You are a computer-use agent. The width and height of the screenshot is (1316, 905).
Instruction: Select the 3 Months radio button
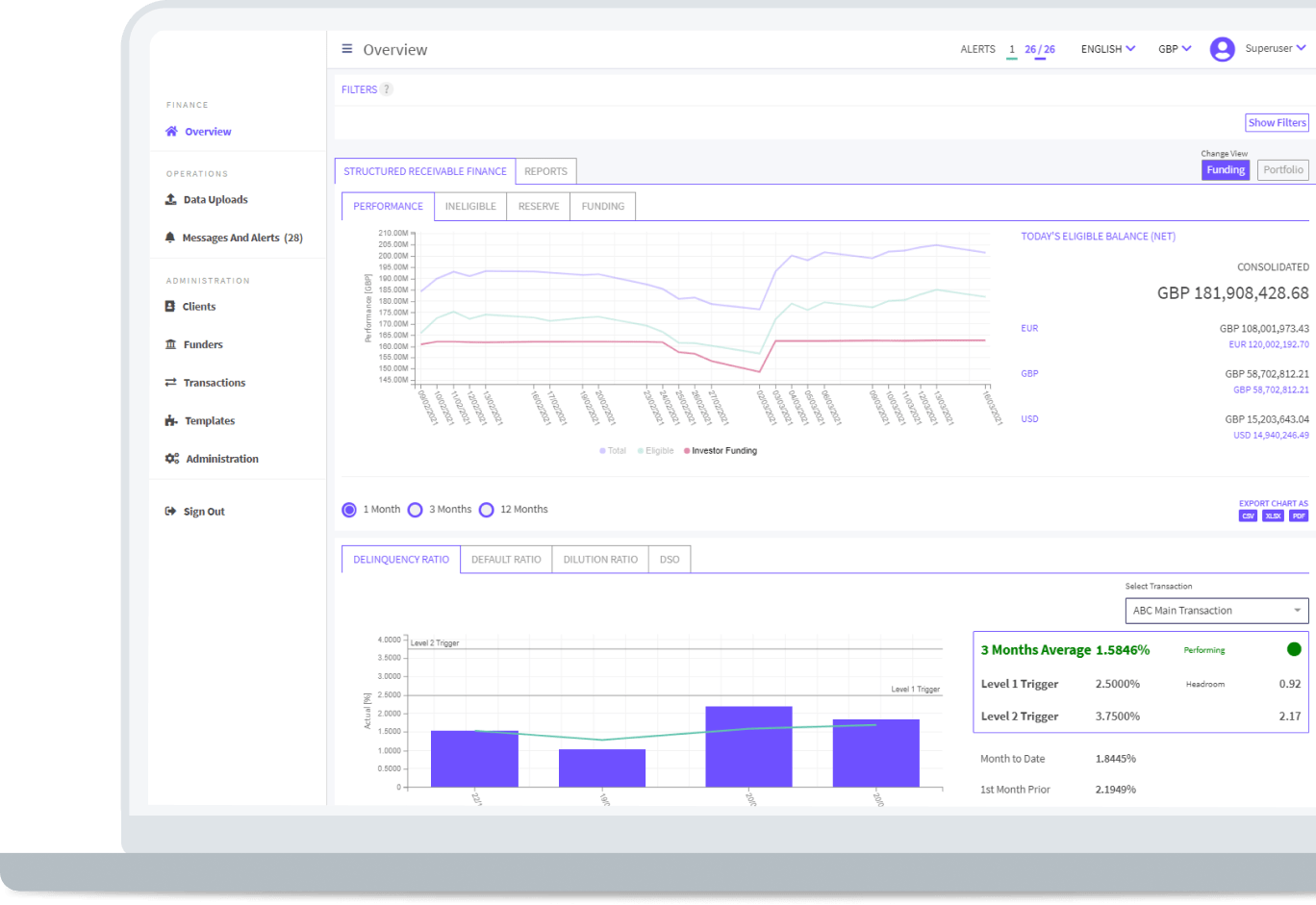(415, 510)
